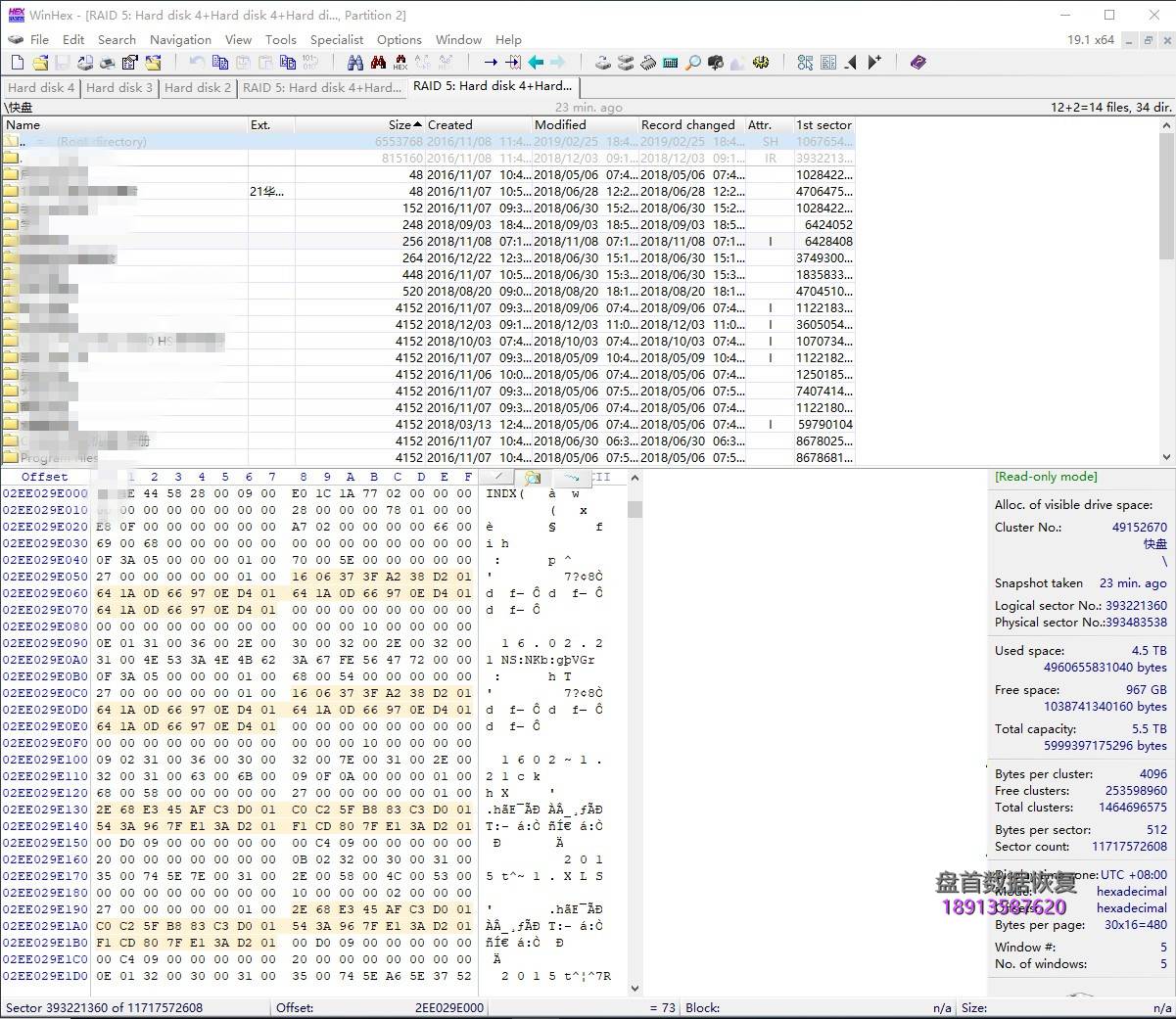Click the Cluster No. value 49152670
1176x1019 pixels.
(1139, 528)
